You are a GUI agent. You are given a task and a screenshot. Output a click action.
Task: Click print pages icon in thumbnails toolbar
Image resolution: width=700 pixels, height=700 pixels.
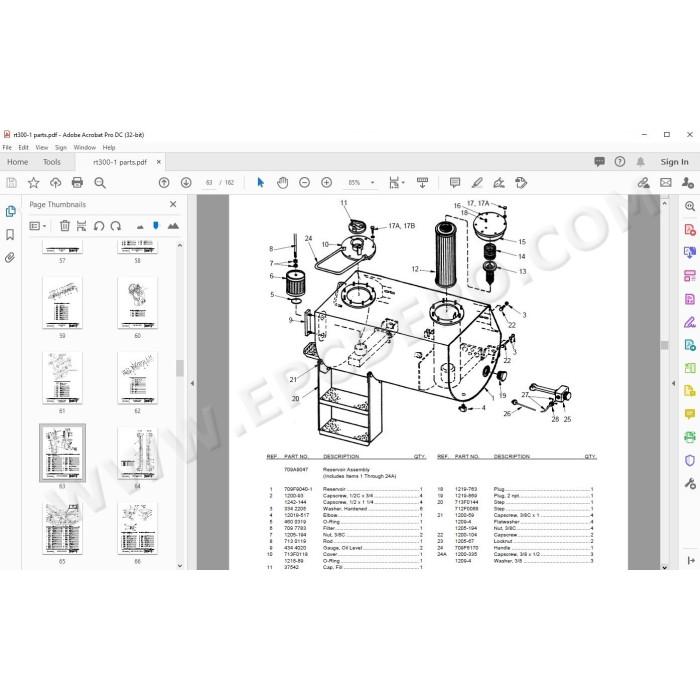[81, 226]
